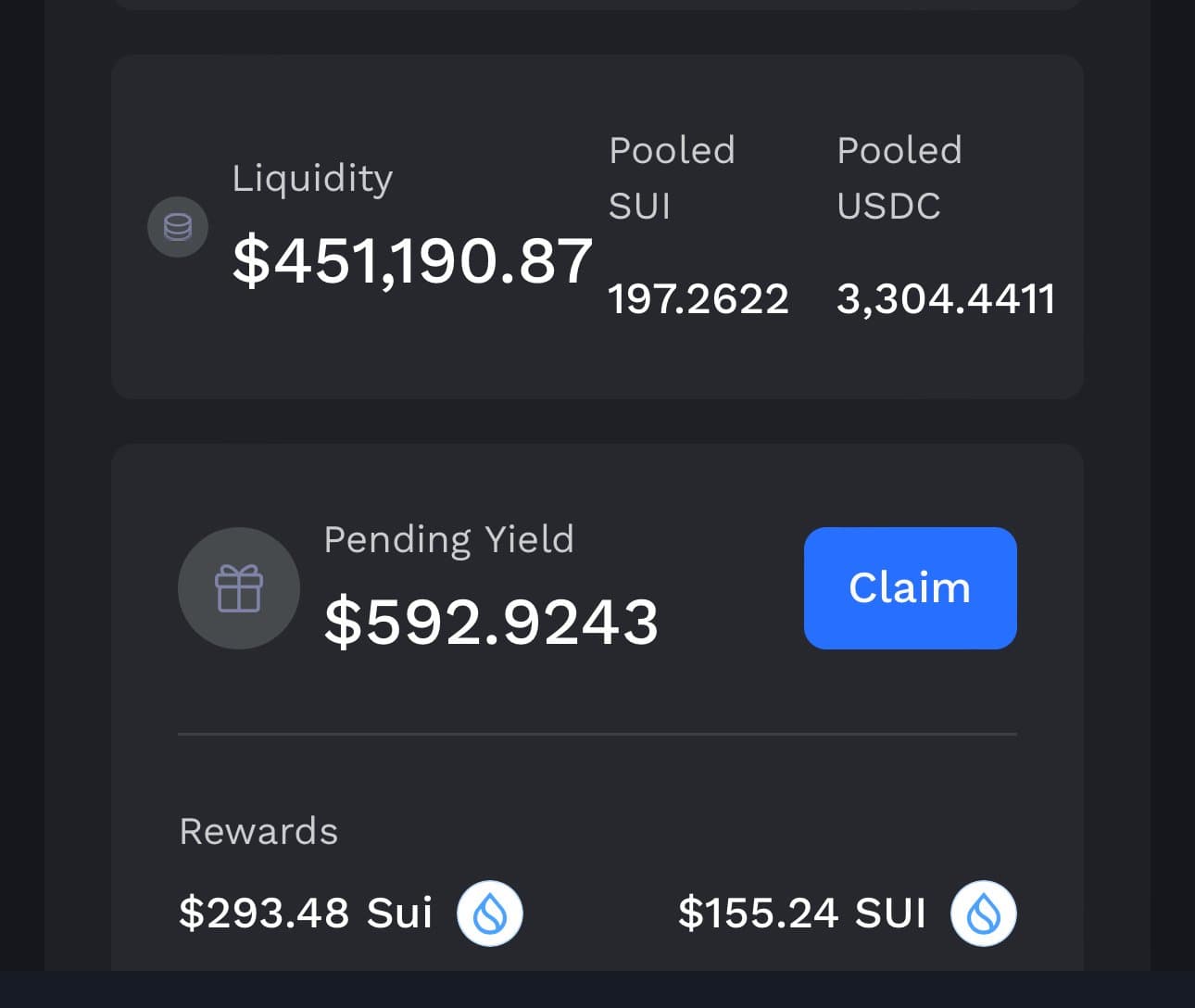
Task: Click the Sui droplet icon next to $155.24
Action: point(984,913)
